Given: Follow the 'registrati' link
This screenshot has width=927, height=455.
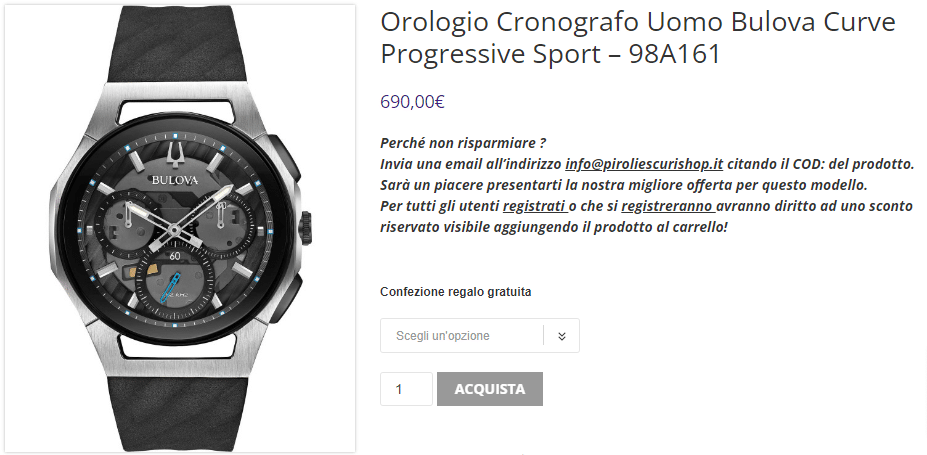Looking at the screenshot, I should click(x=535, y=206).
